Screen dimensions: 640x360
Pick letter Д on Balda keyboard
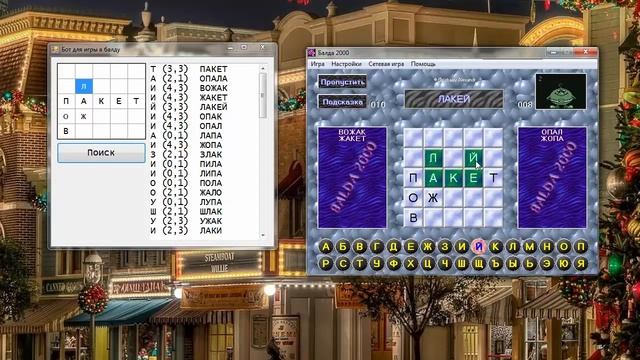tap(393, 247)
